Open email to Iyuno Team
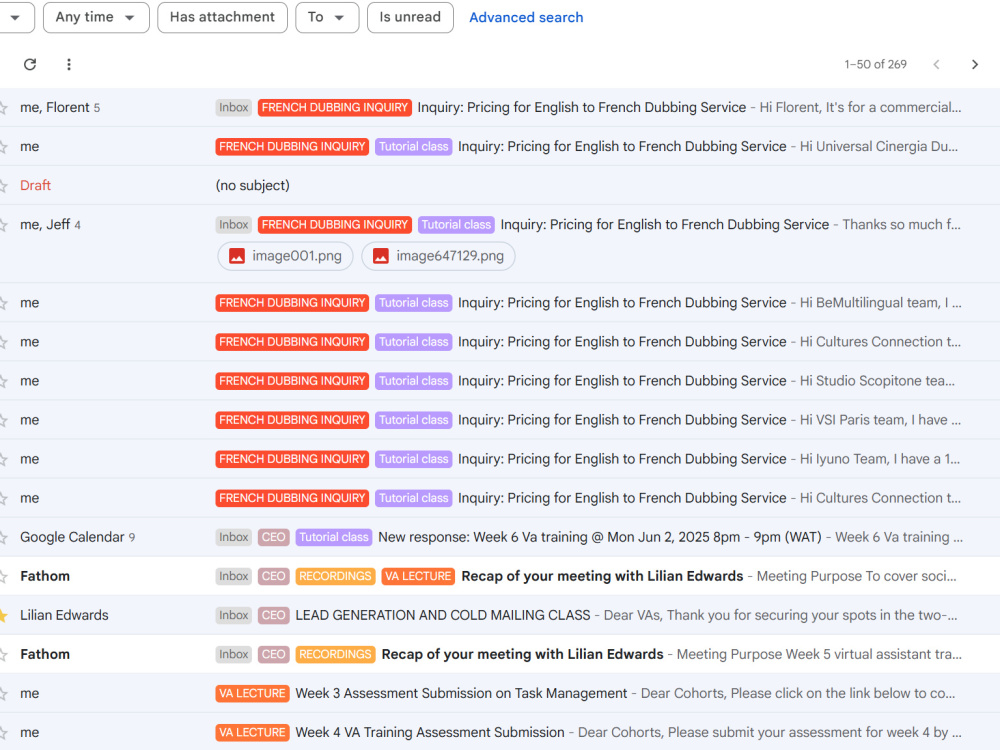The height and width of the screenshot is (750, 1000). 500,459
